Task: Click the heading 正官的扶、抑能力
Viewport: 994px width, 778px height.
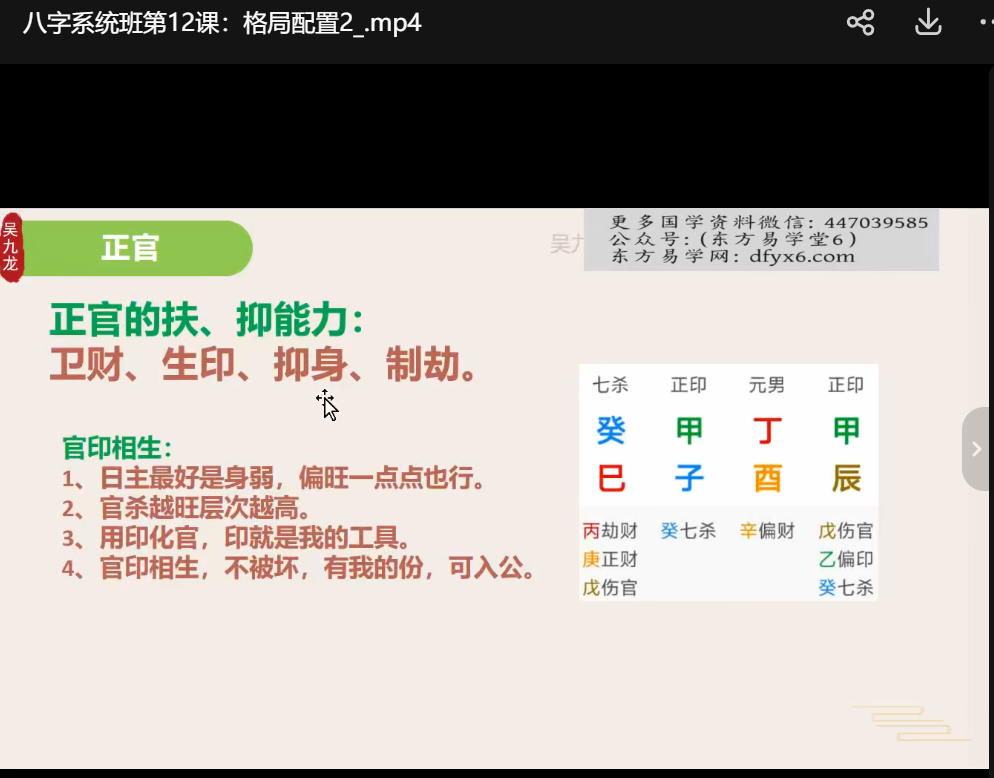Action: 206,321
